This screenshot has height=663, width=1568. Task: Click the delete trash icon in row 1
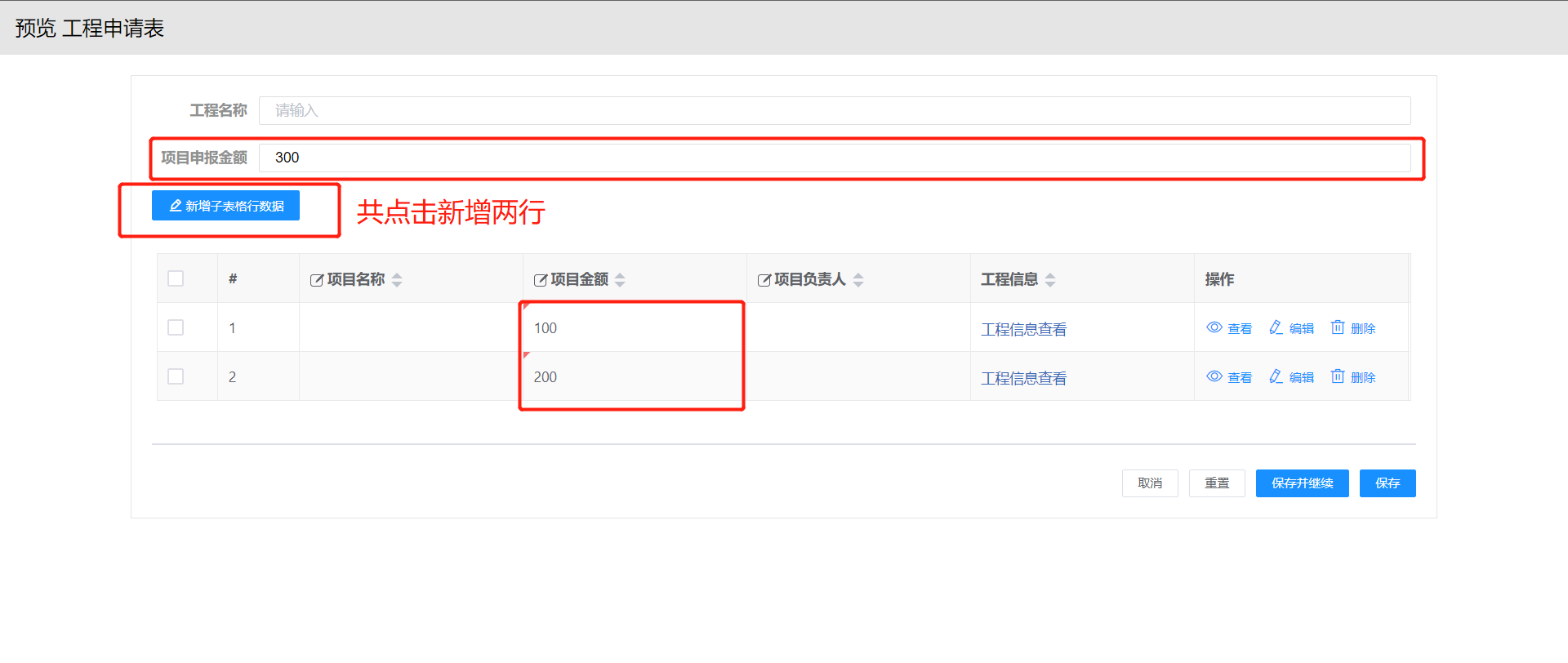[x=1338, y=327]
